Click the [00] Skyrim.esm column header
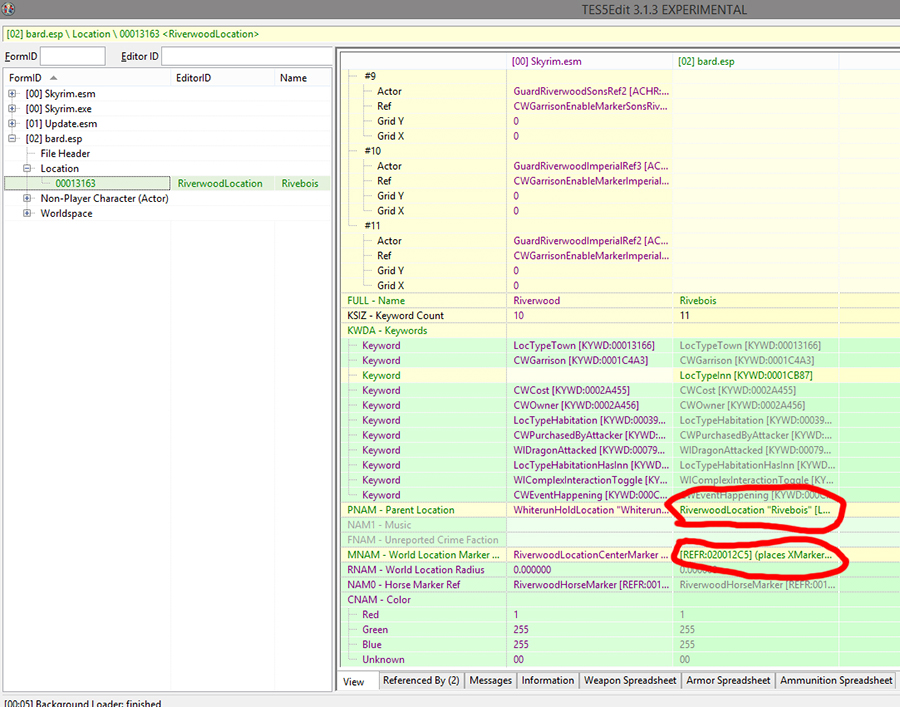 tap(589, 61)
